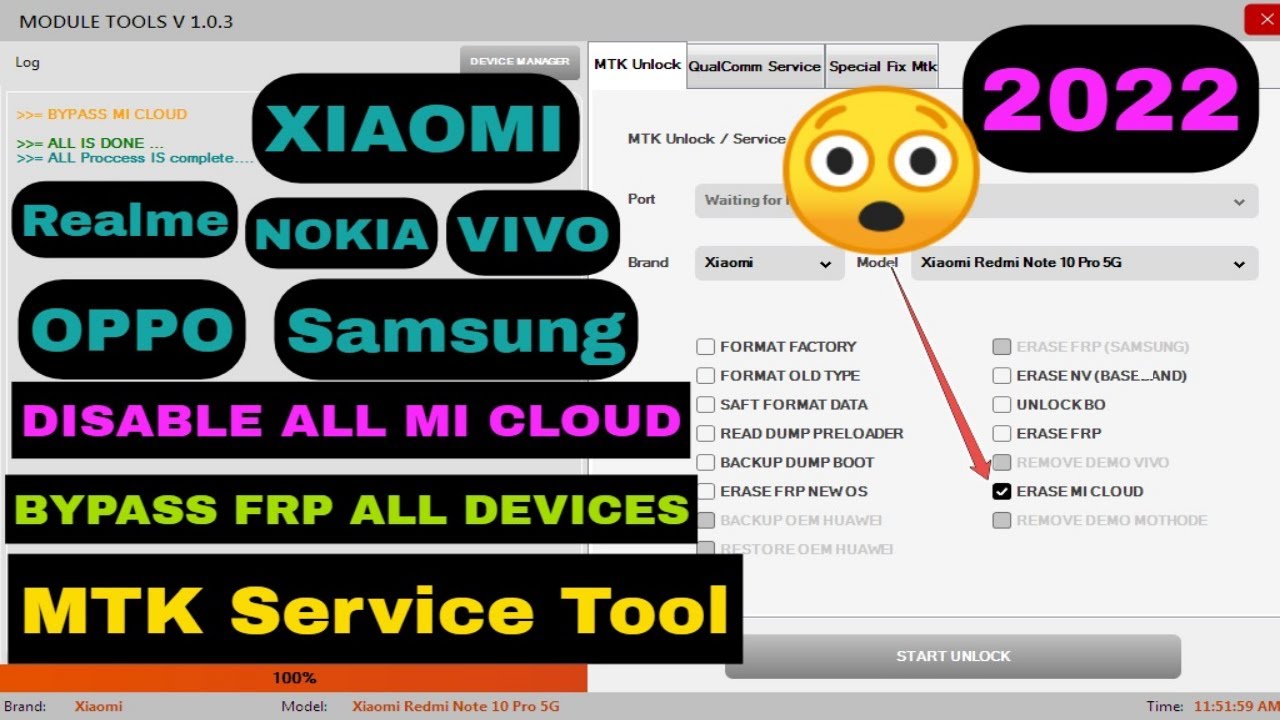Image resolution: width=1280 pixels, height=720 pixels.
Task: Click the REMOVE DEMO MOTHODE checkbox
Action: click(1001, 521)
